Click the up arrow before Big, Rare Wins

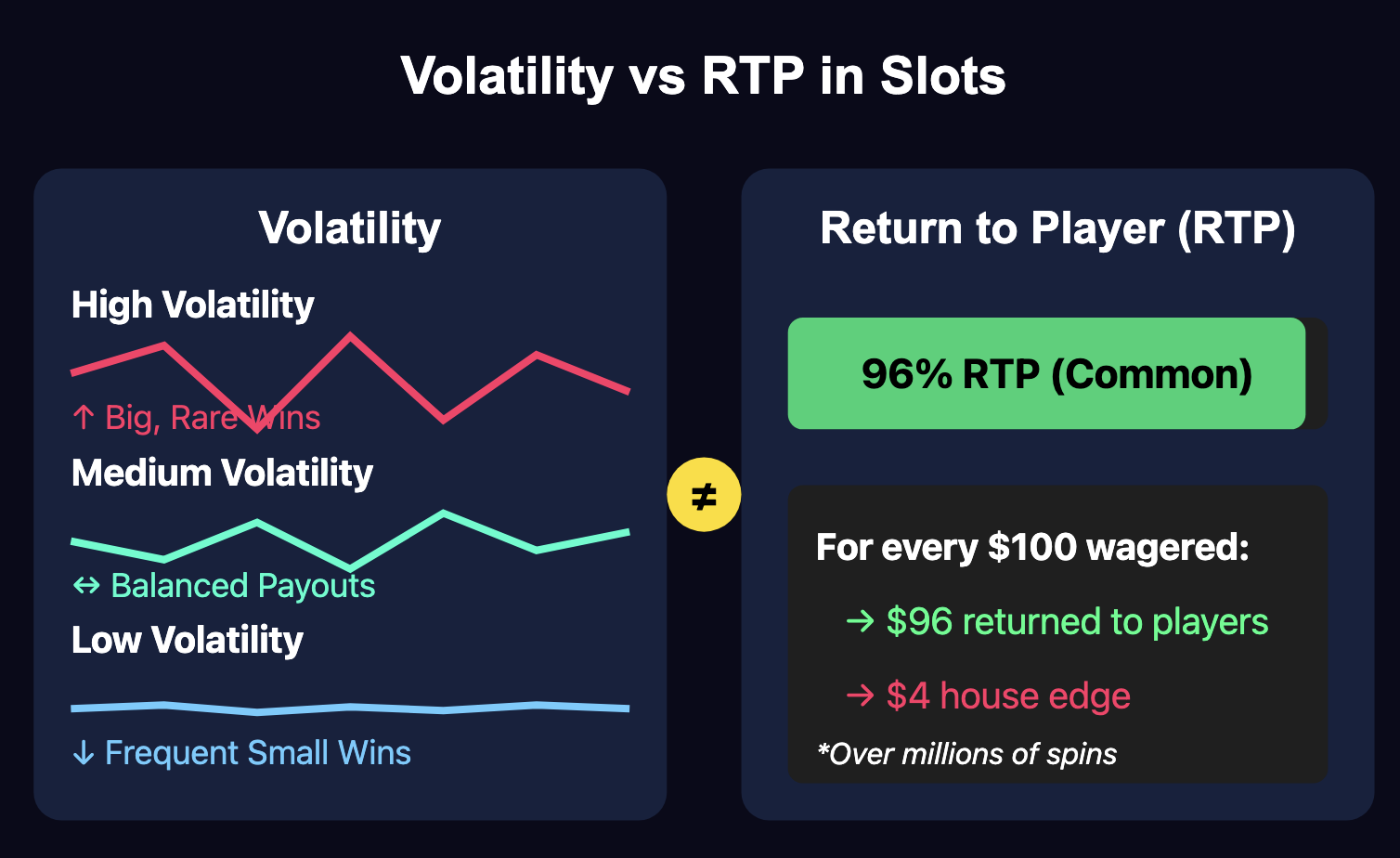click(84, 418)
